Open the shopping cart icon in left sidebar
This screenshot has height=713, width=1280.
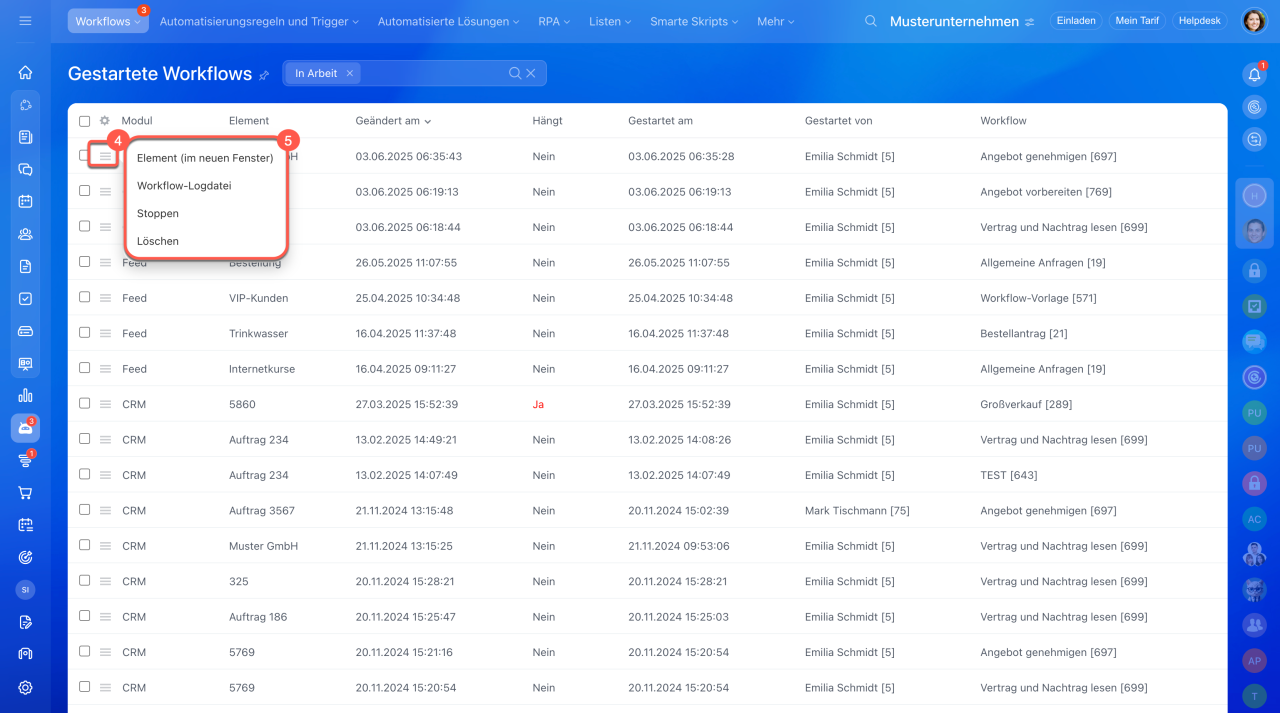point(25,492)
